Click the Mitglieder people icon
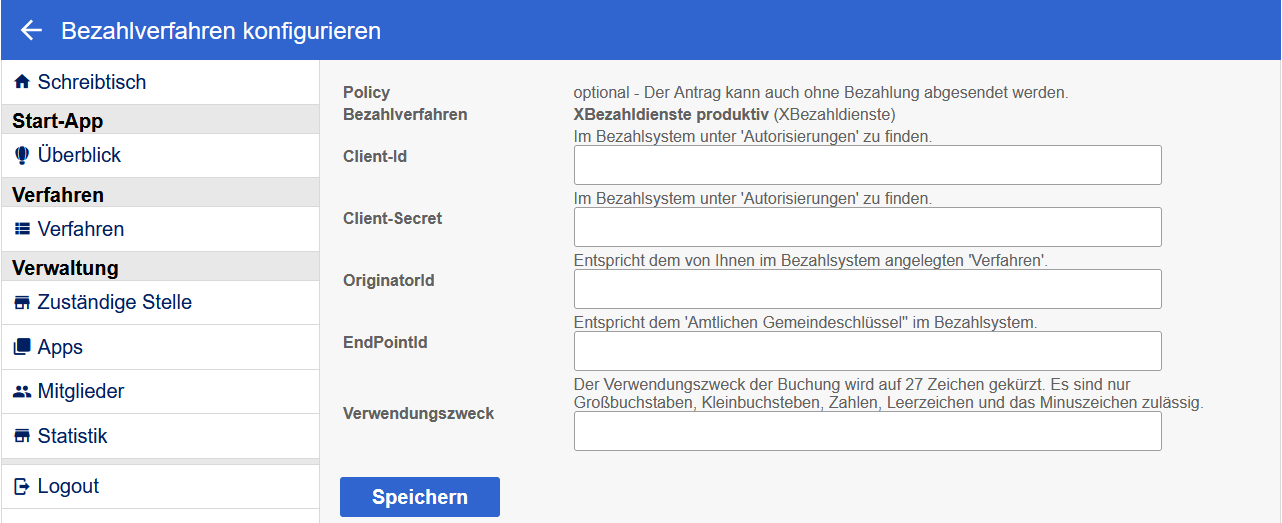The height and width of the screenshot is (523, 1282). point(22,392)
